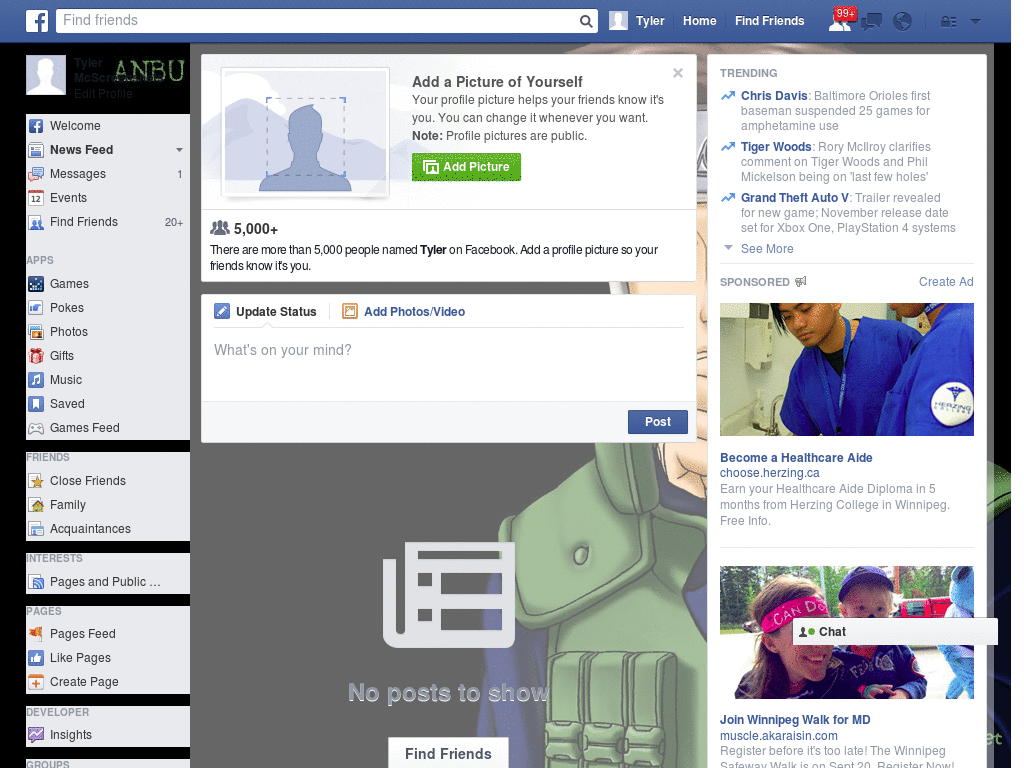This screenshot has height=768, width=1024.
Task: Click the Like Pages thumbs-up icon
Action: (x=36, y=658)
